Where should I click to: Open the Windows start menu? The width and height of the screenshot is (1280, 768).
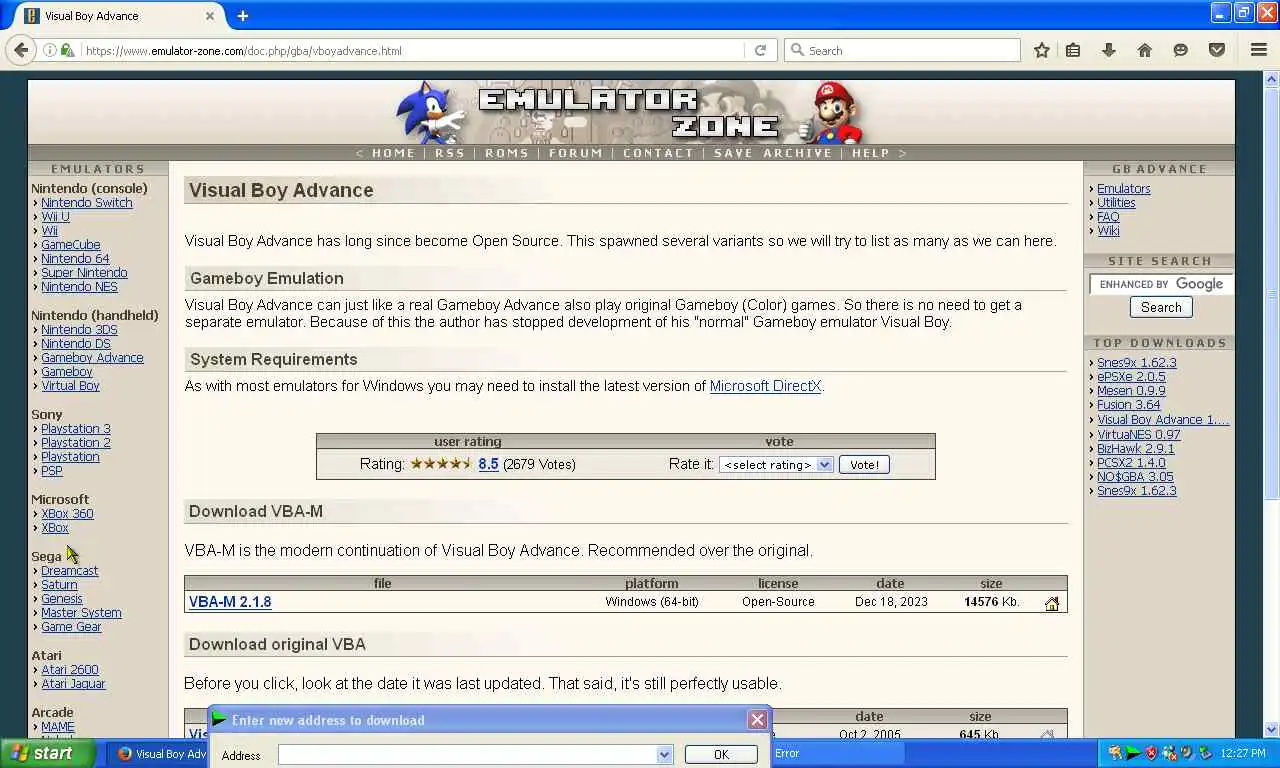pyautogui.click(x=48, y=753)
